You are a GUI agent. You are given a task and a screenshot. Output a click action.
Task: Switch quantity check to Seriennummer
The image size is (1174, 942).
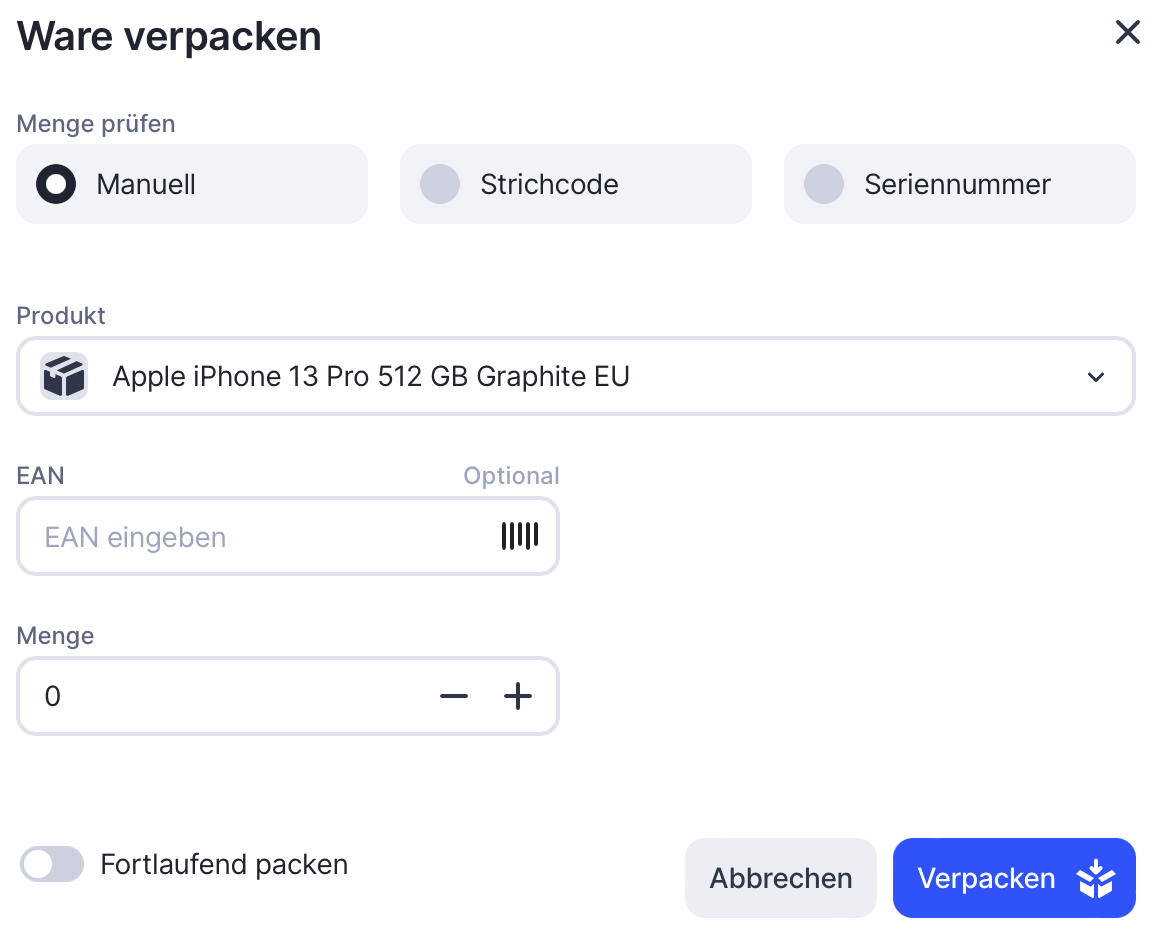click(x=825, y=184)
